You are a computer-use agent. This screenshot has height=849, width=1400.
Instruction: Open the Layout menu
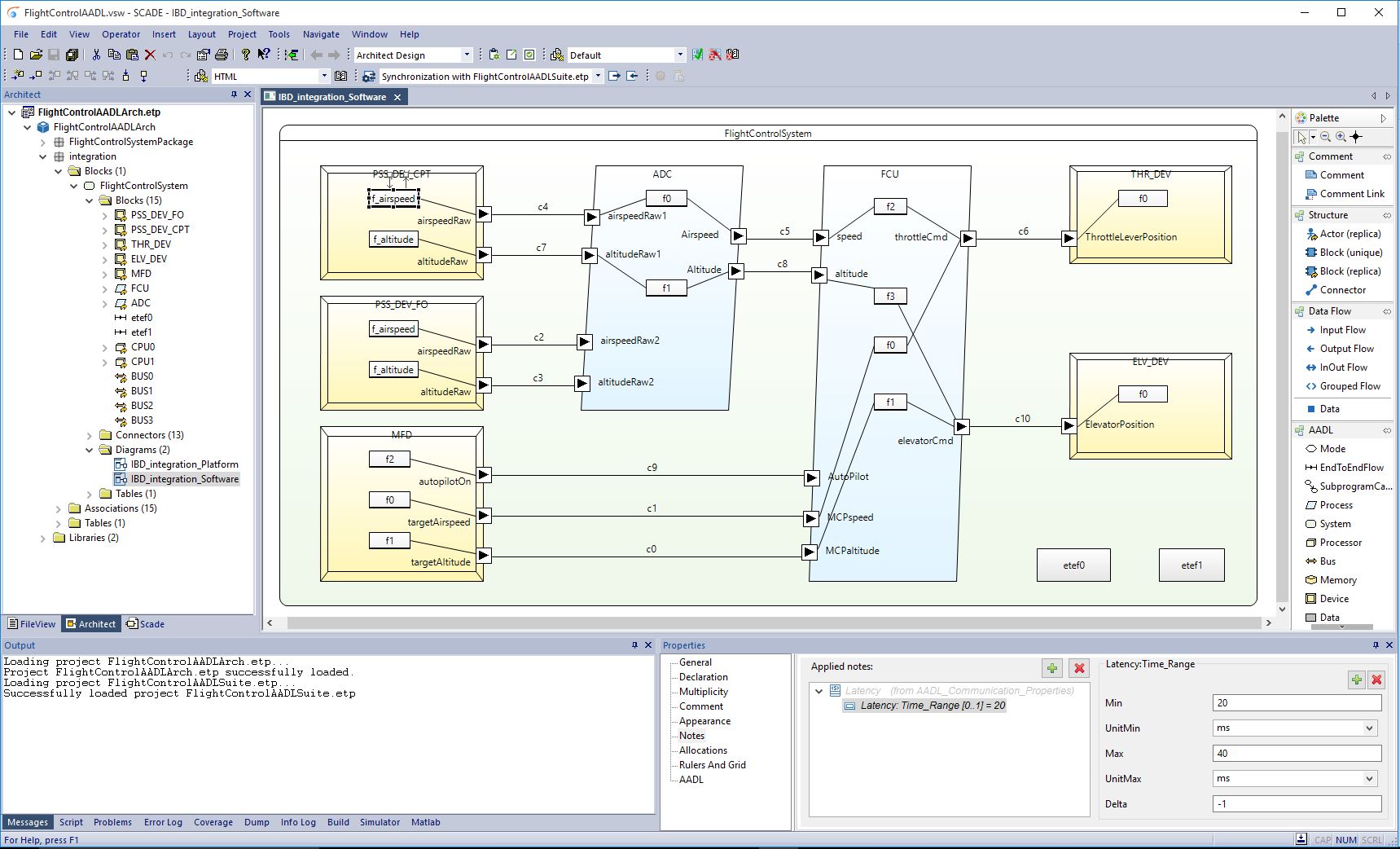pyautogui.click(x=201, y=34)
